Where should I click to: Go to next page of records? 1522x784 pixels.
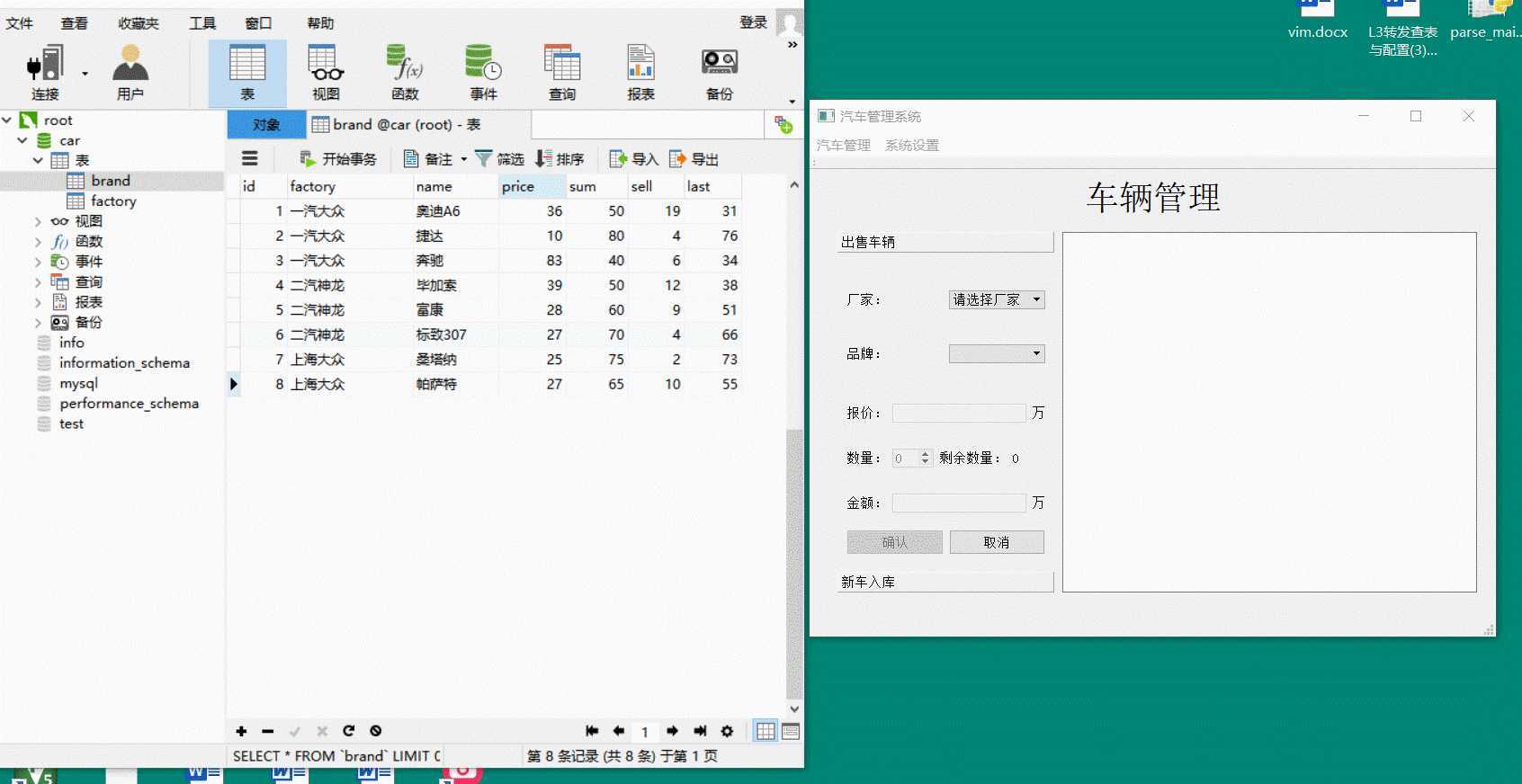click(x=672, y=731)
